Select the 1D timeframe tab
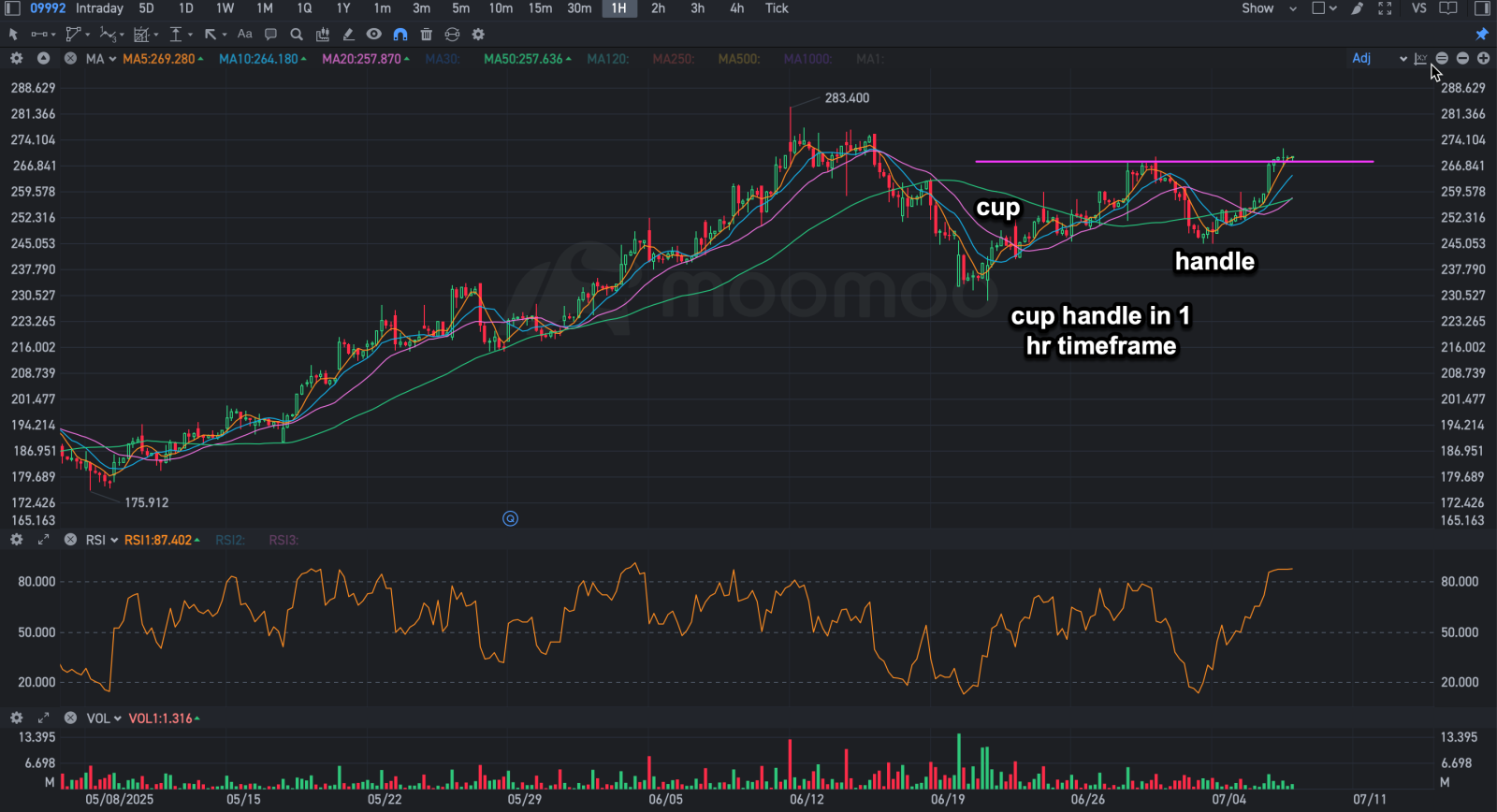1497x812 pixels. (186, 8)
